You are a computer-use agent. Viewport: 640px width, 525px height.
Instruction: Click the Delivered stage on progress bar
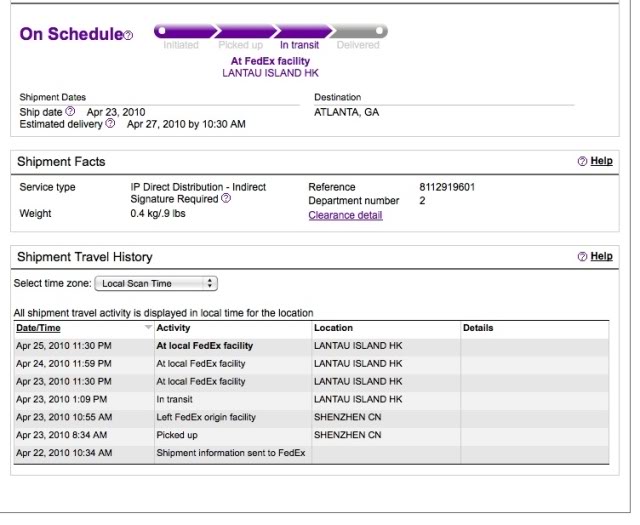point(357,45)
